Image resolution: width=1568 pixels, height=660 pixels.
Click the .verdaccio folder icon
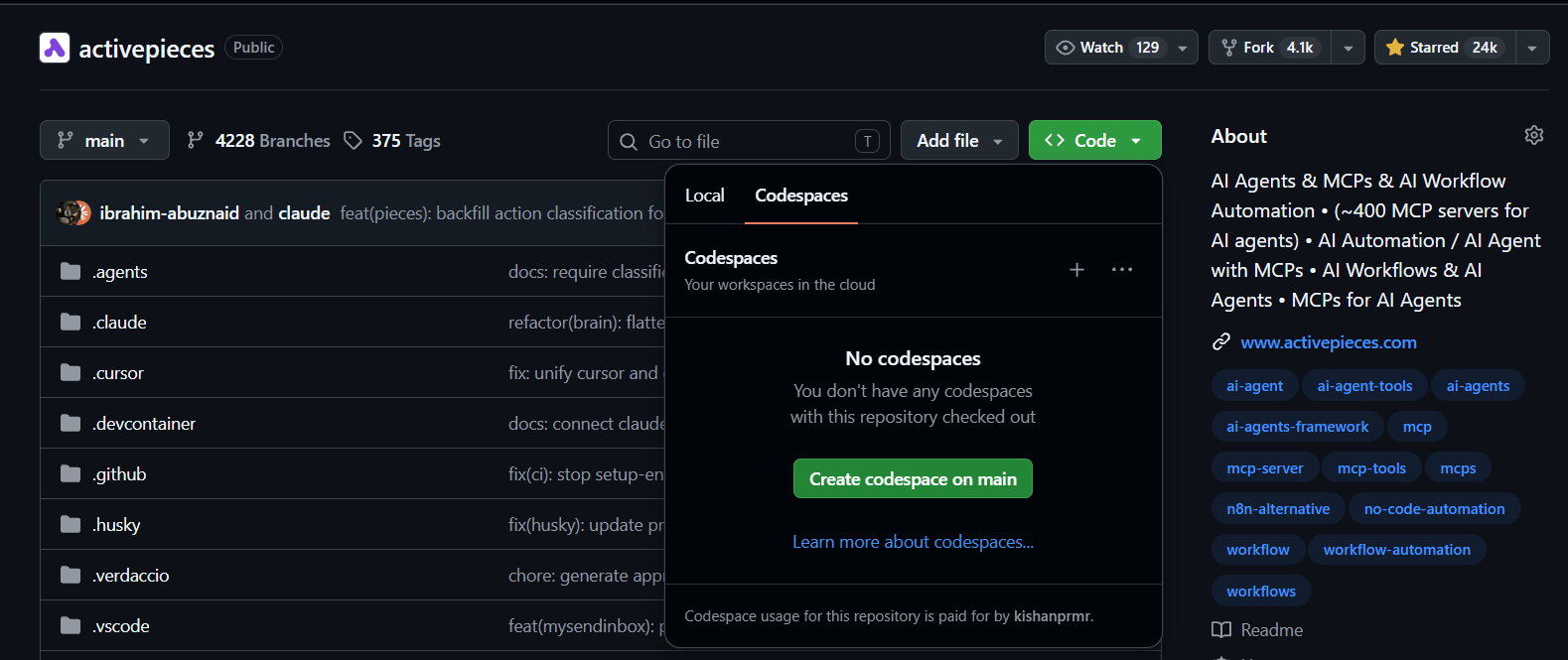[71, 575]
